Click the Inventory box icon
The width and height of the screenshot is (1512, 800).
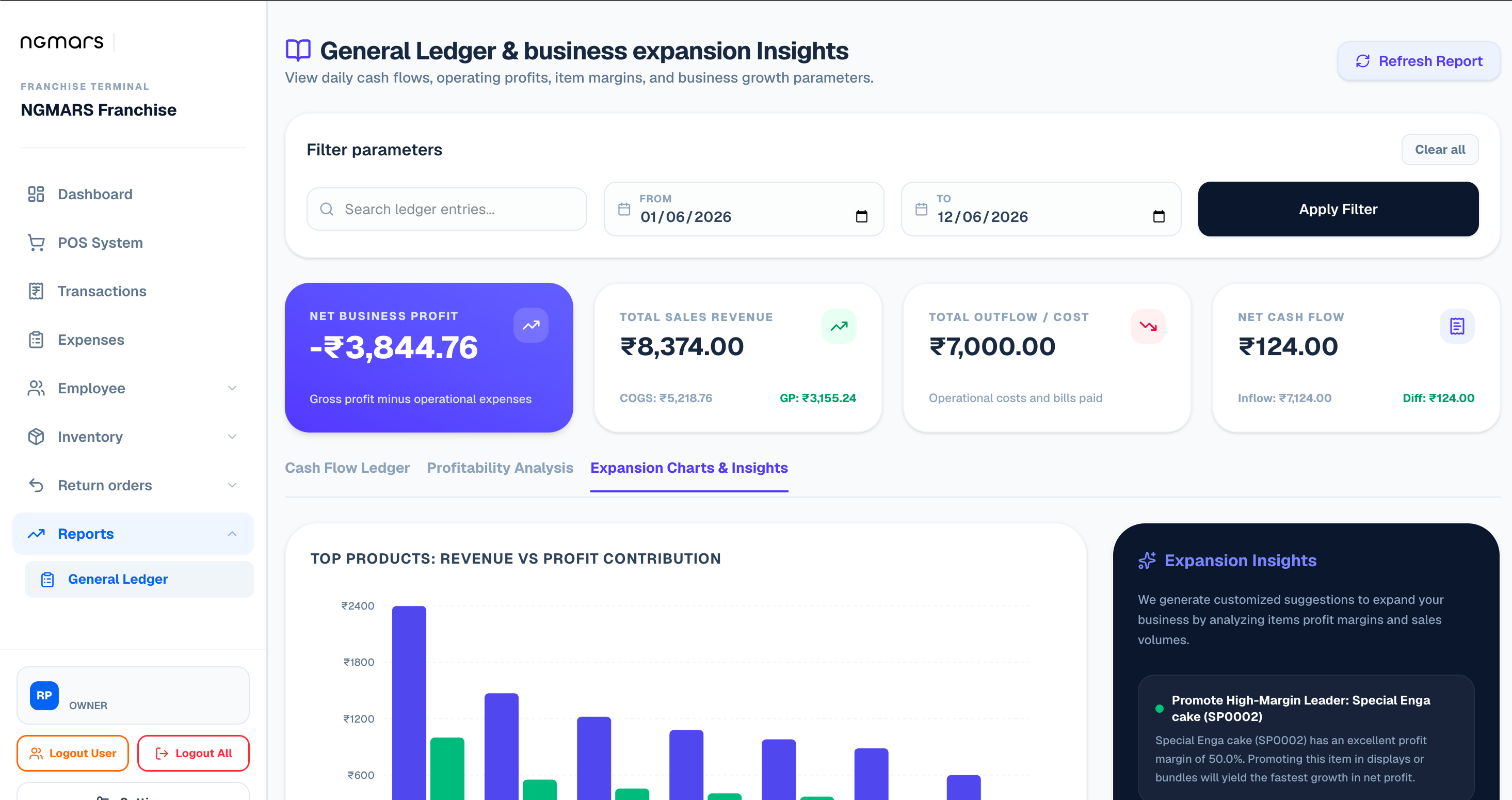pos(37,437)
